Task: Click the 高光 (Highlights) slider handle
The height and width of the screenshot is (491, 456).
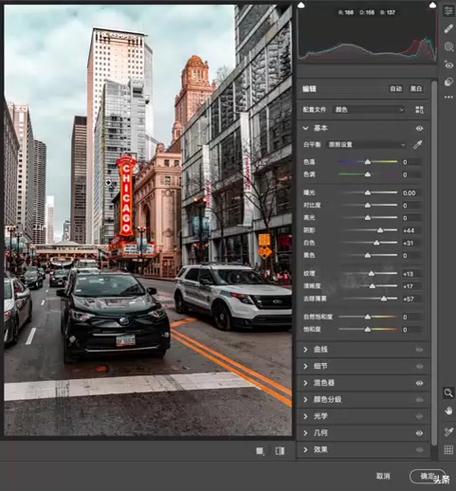Action: point(367,218)
